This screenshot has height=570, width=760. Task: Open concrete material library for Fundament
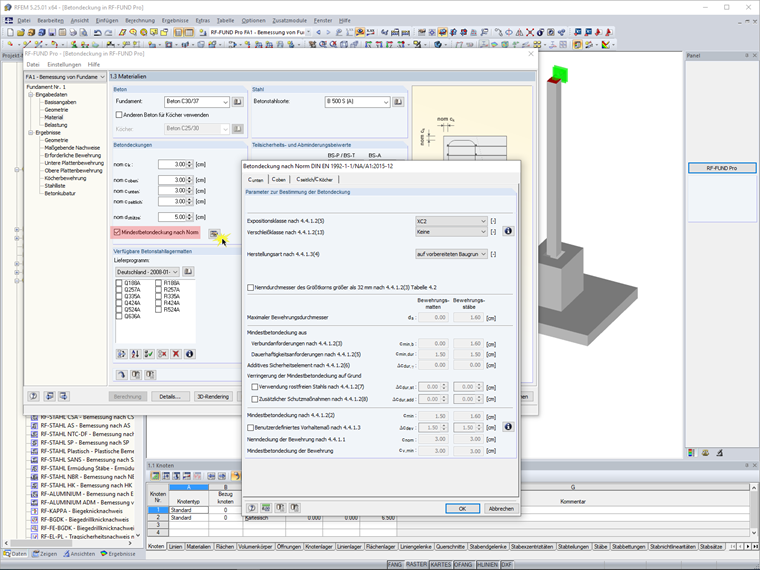pyautogui.click(x=238, y=102)
